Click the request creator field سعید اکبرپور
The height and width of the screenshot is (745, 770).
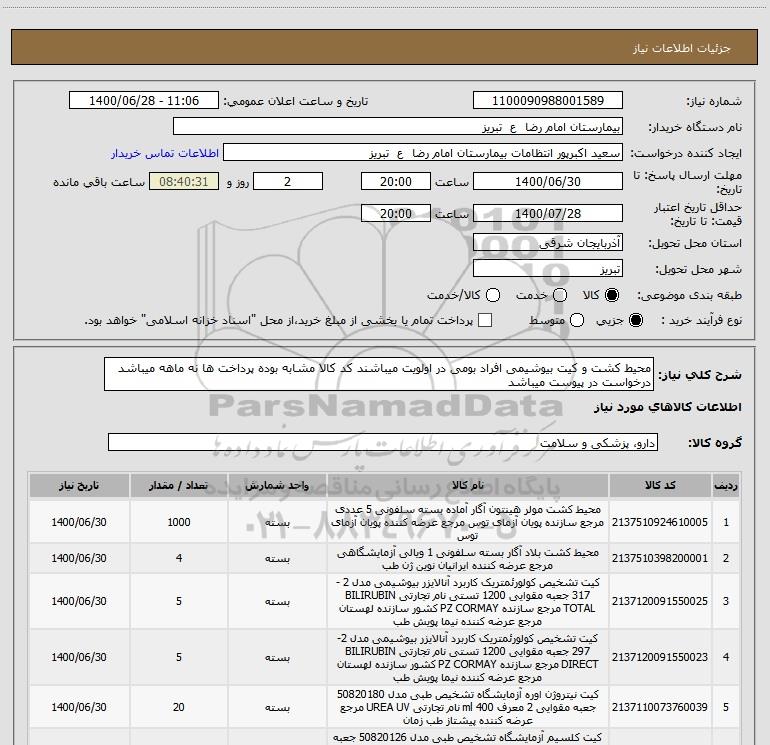coord(423,152)
